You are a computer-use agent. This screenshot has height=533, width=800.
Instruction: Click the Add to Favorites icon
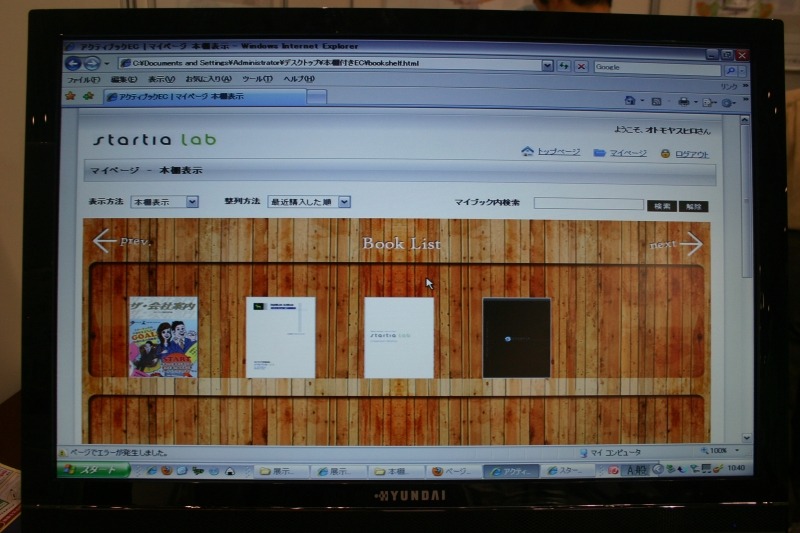click(89, 96)
